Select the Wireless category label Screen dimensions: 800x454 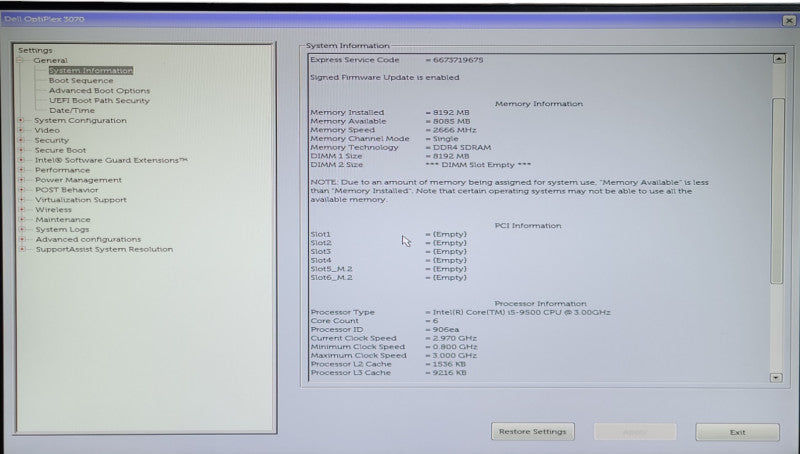(x=54, y=210)
